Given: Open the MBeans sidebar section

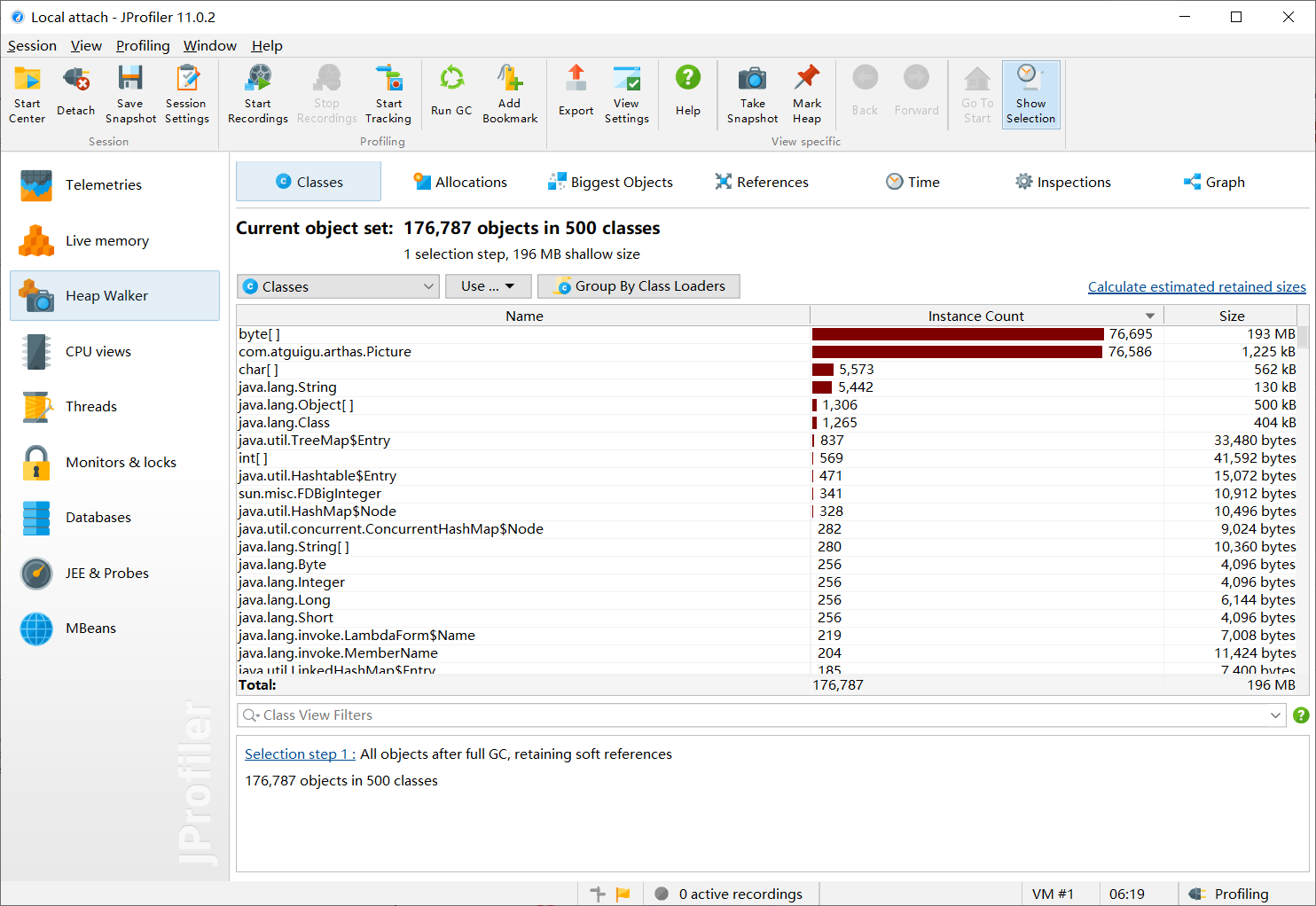Looking at the screenshot, I should pyautogui.click(x=114, y=629).
